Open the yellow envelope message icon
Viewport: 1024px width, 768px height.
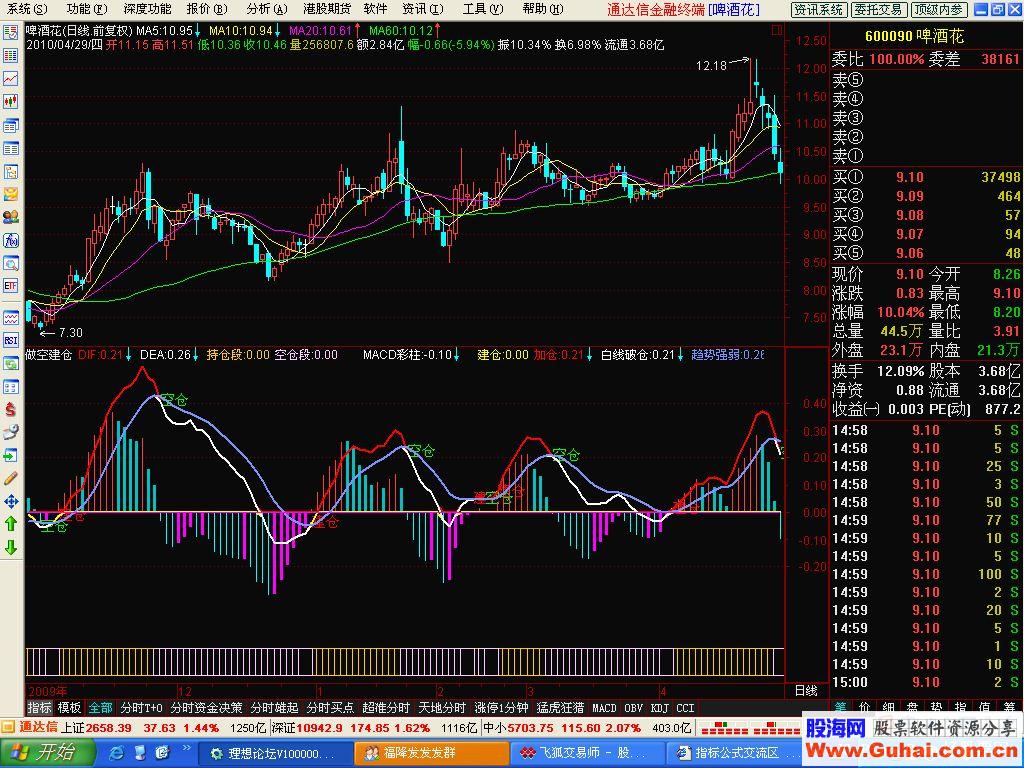[10, 194]
